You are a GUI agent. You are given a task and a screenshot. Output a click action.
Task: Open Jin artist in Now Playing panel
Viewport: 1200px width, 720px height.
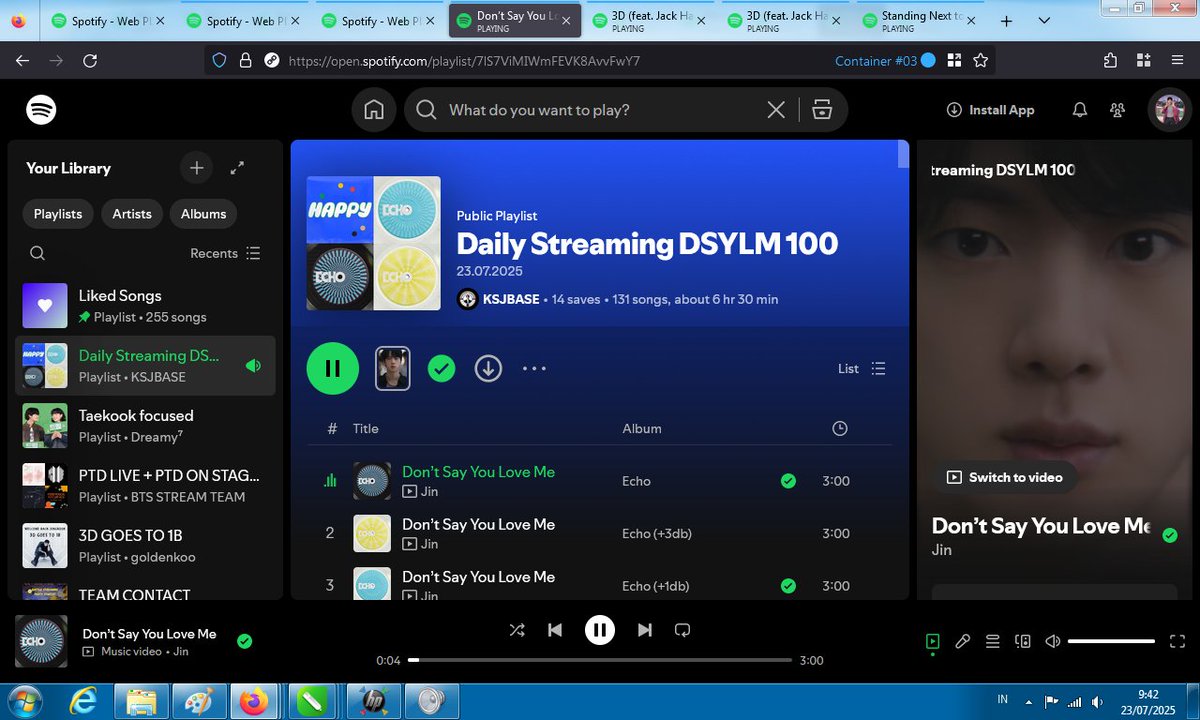(941, 550)
